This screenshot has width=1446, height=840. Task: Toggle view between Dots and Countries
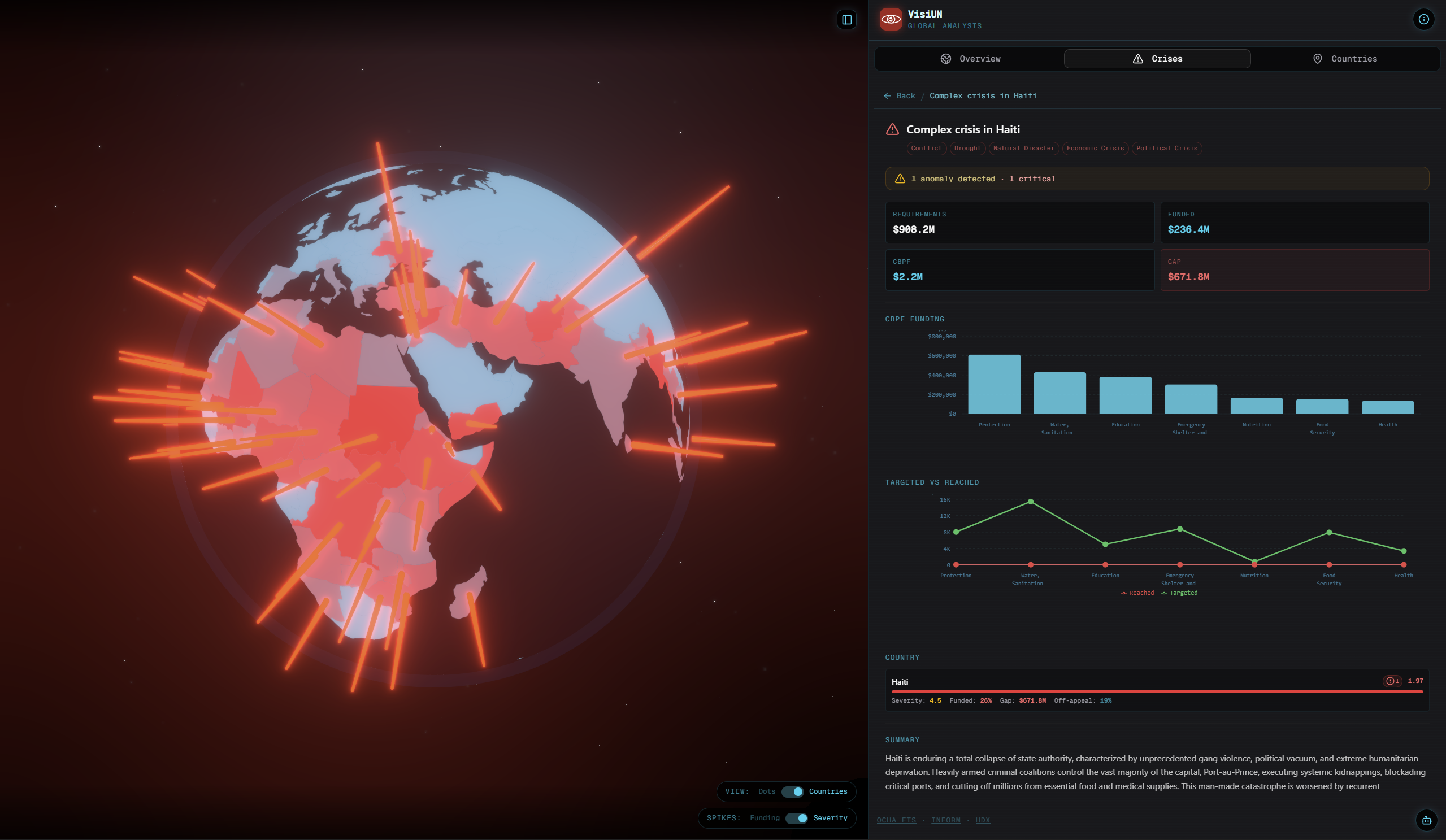(792, 792)
